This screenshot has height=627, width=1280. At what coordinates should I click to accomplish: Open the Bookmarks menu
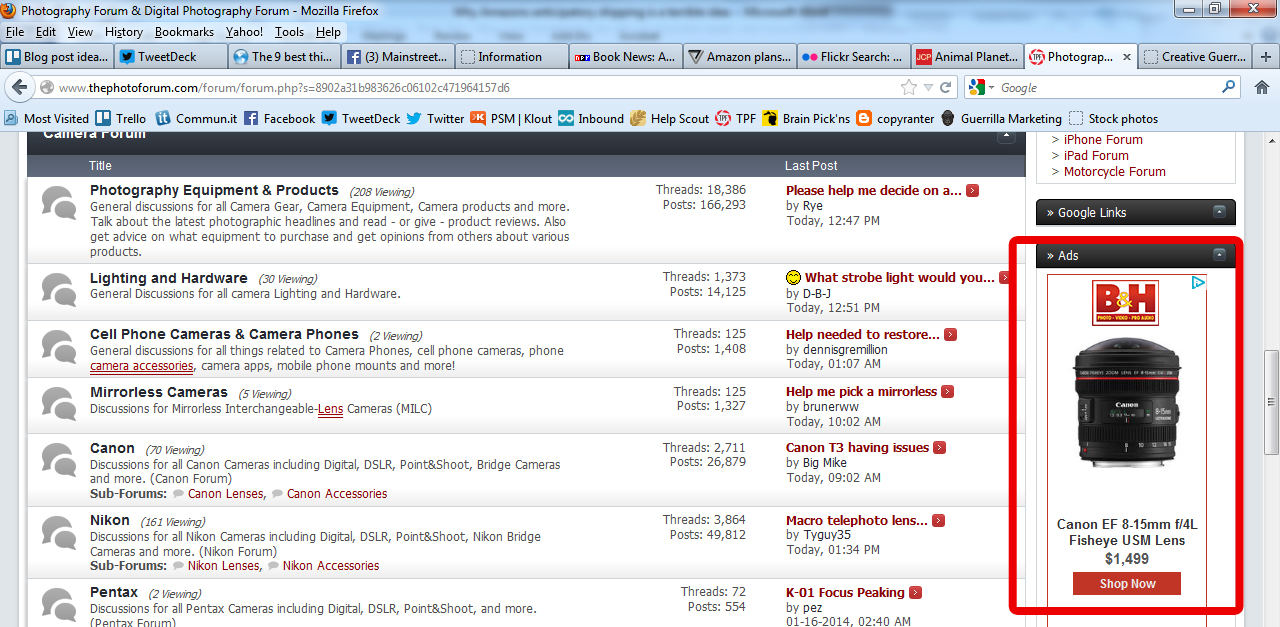[x=184, y=32]
